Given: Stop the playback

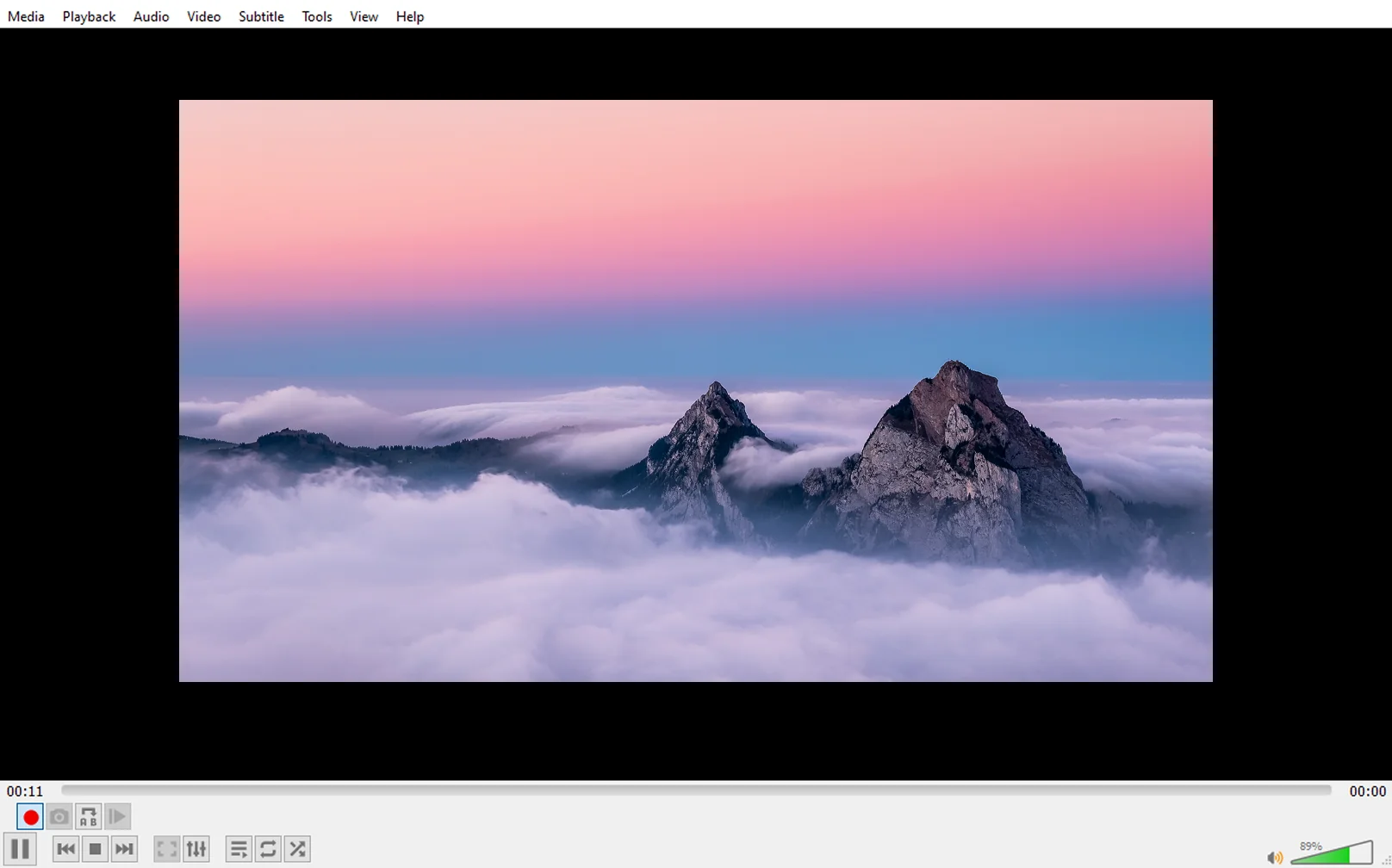Looking at the screenshot, I should 95,850.
